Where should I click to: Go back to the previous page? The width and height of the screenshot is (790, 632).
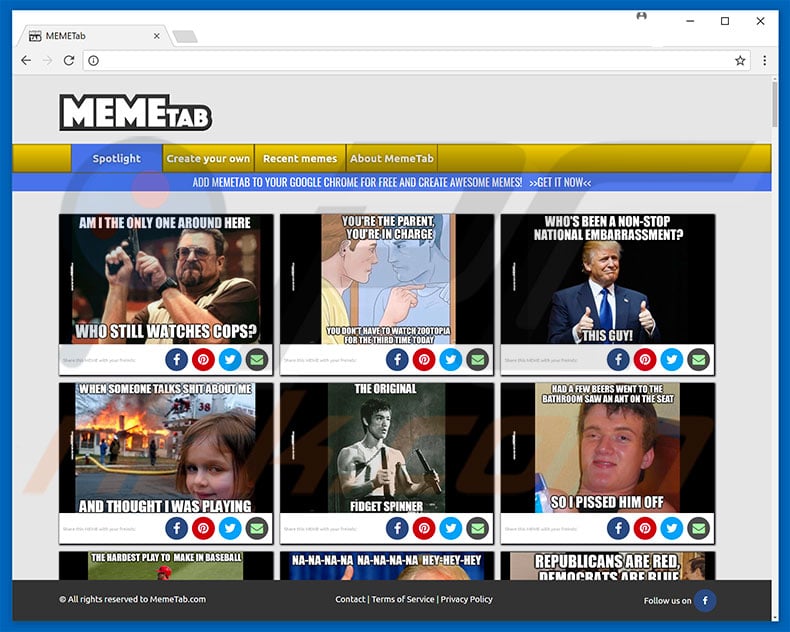tap(26, 60)
